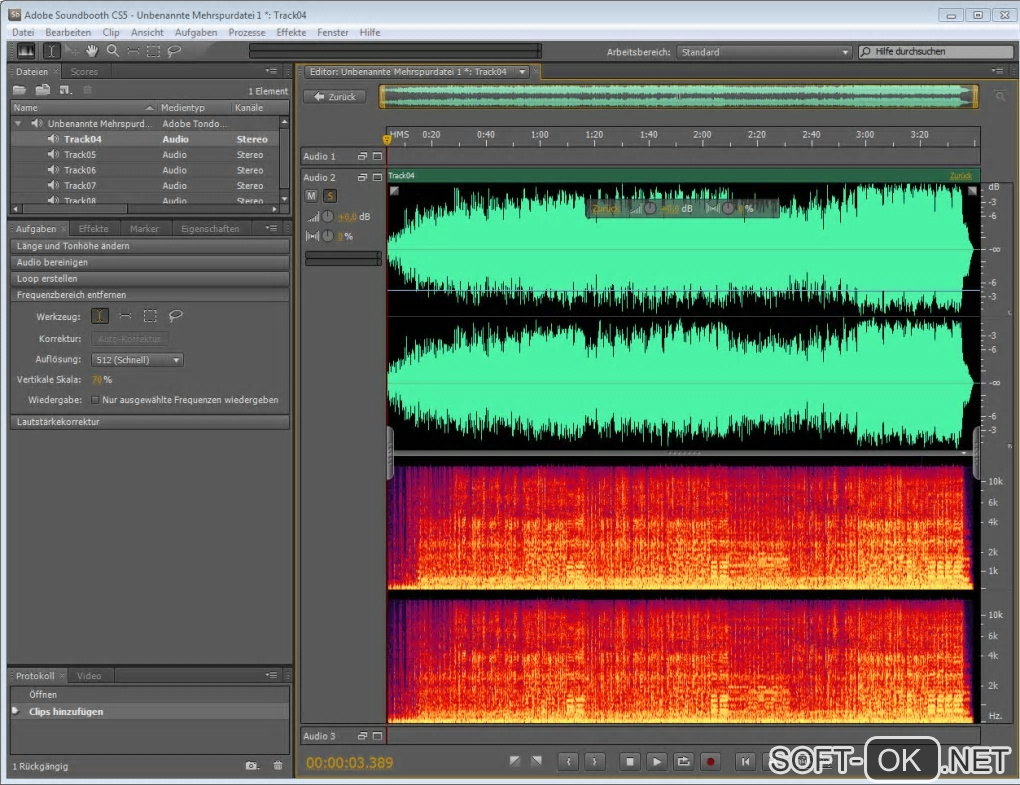The image size is (1020, 785).
Task: Toggle the Loop playback button
Action: (684, 762)
